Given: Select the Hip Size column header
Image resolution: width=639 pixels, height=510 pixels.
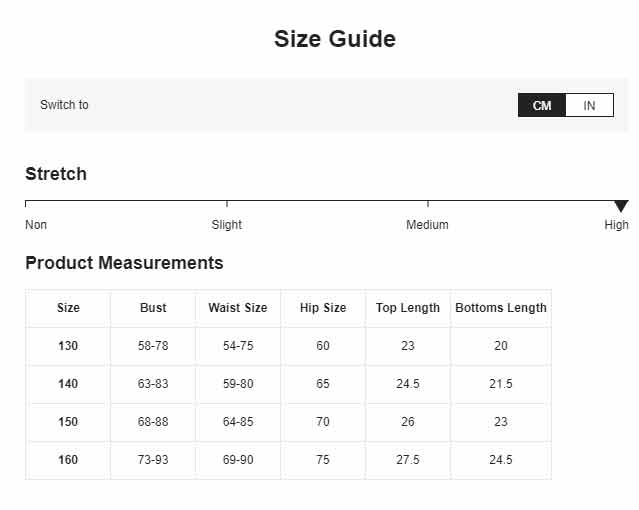Looking at the screenshot, I should point(323,308).
